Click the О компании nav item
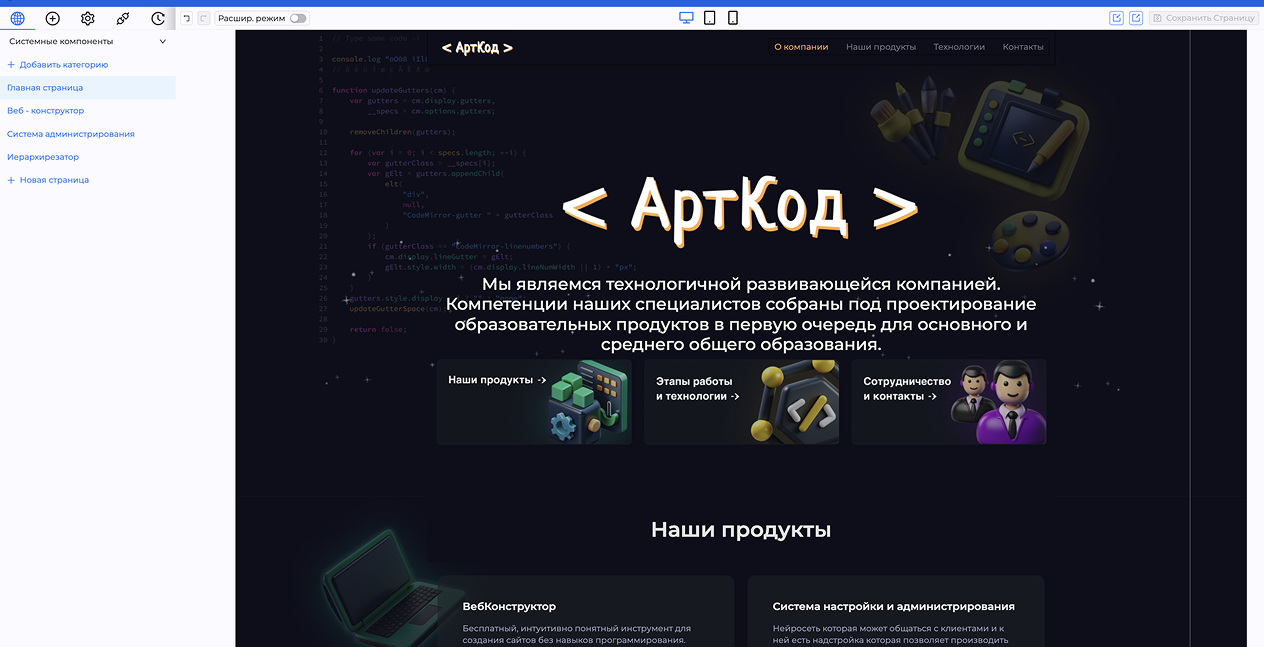Image resolution: width=1264 pixels, height=647 pixels. 801,47
